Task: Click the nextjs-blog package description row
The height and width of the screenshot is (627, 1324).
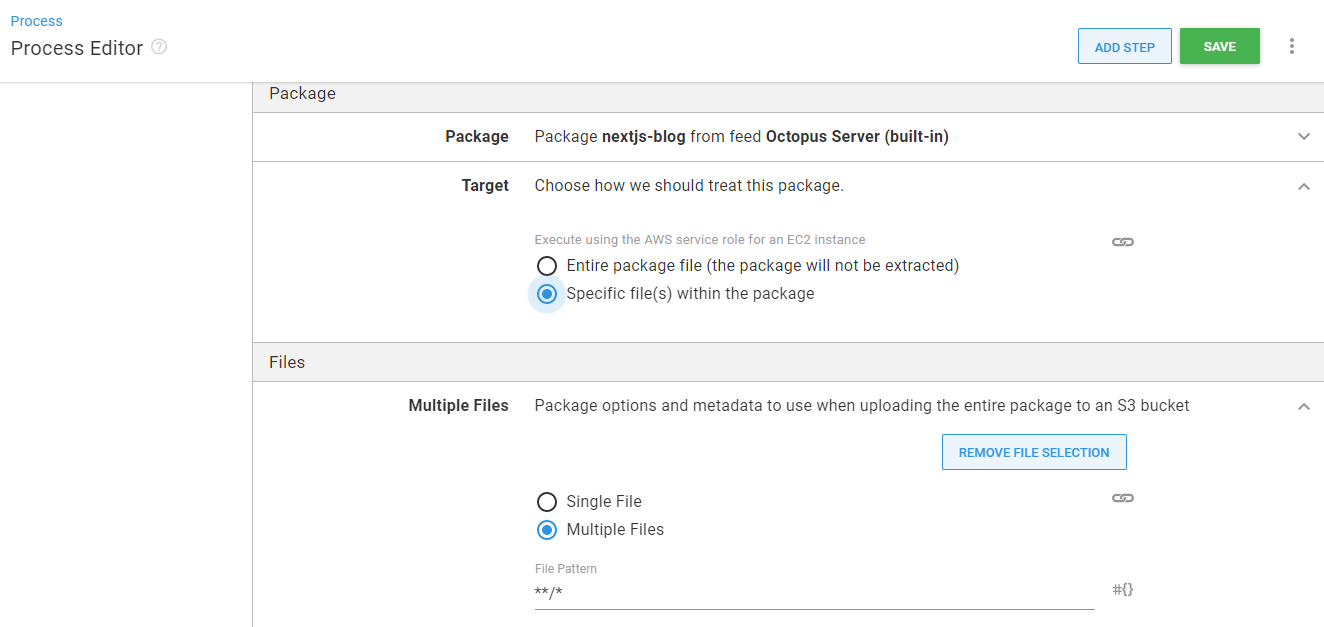Action: [740, 136]
